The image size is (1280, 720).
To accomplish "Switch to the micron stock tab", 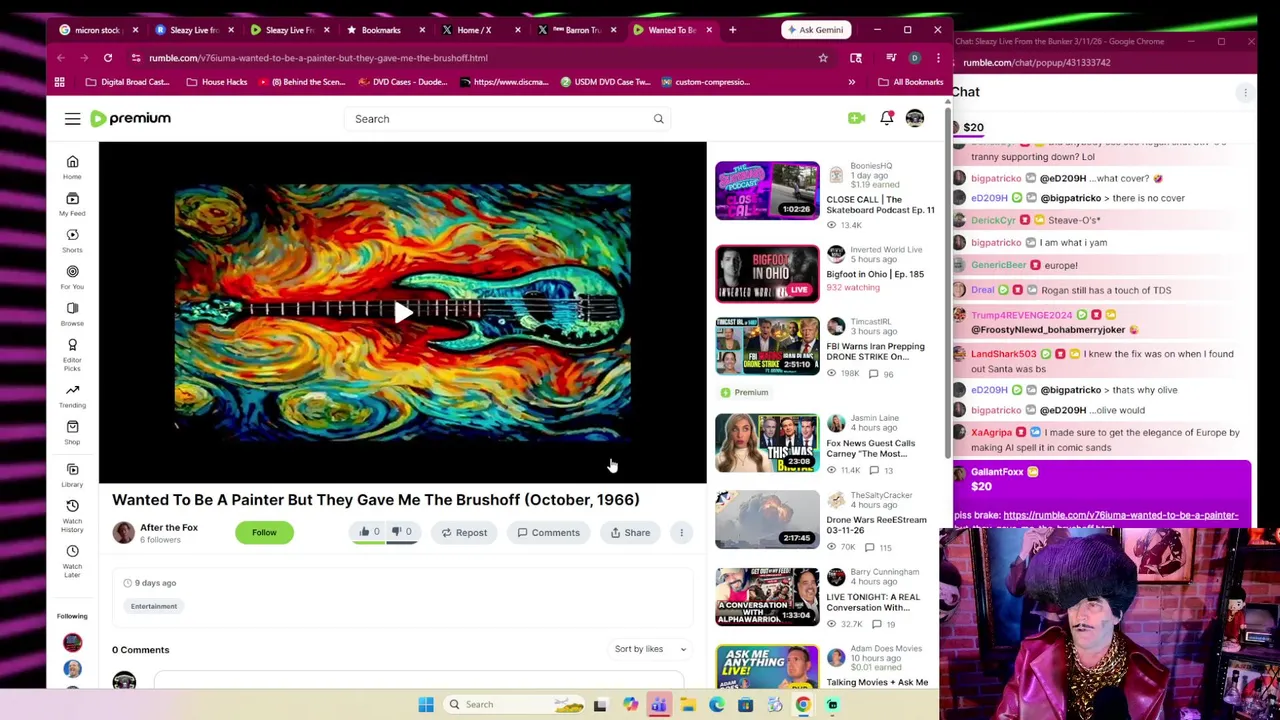I will [x=98, y=30].
